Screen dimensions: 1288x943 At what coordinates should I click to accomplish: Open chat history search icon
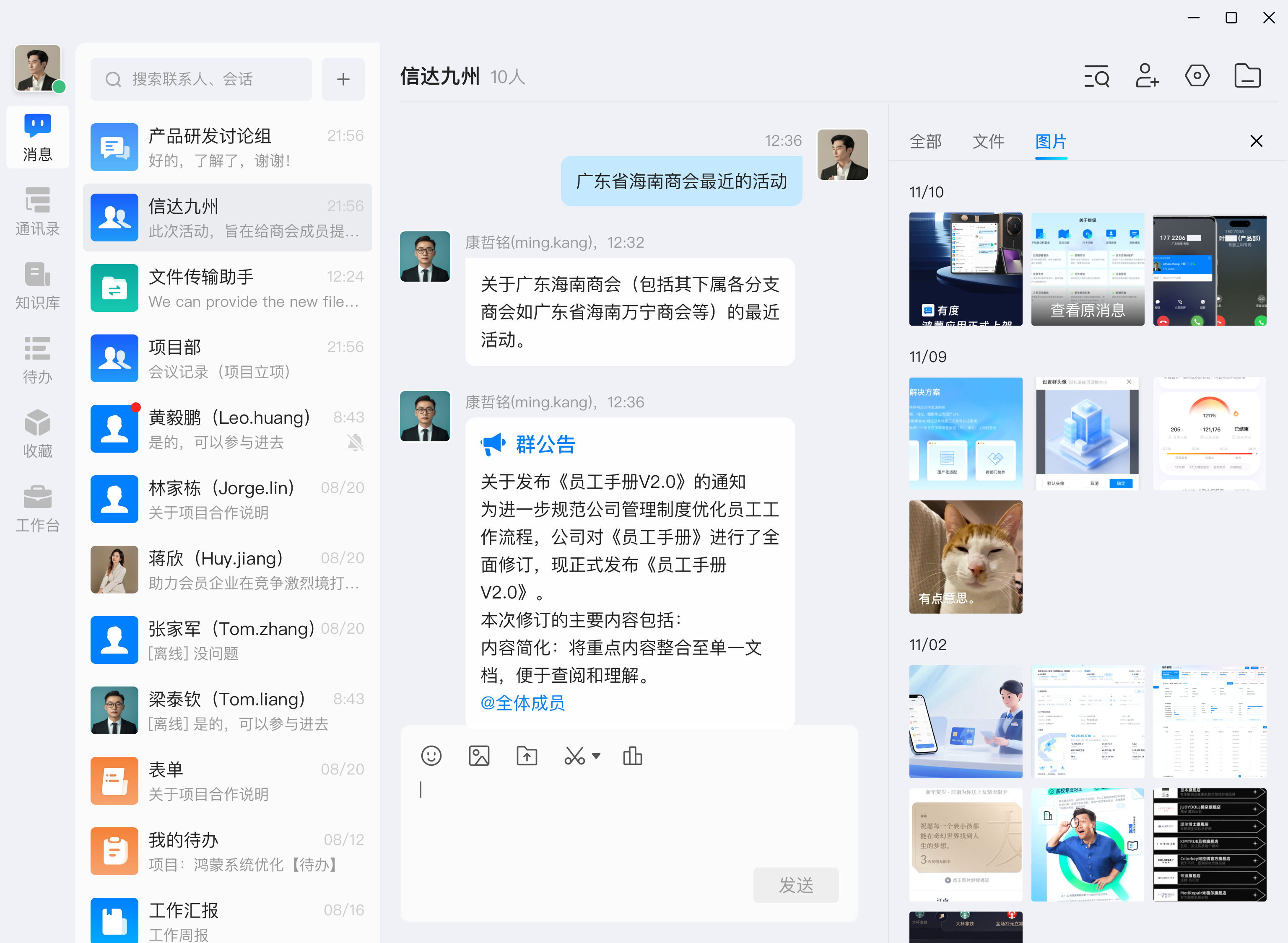click(x=1096, y=76)
